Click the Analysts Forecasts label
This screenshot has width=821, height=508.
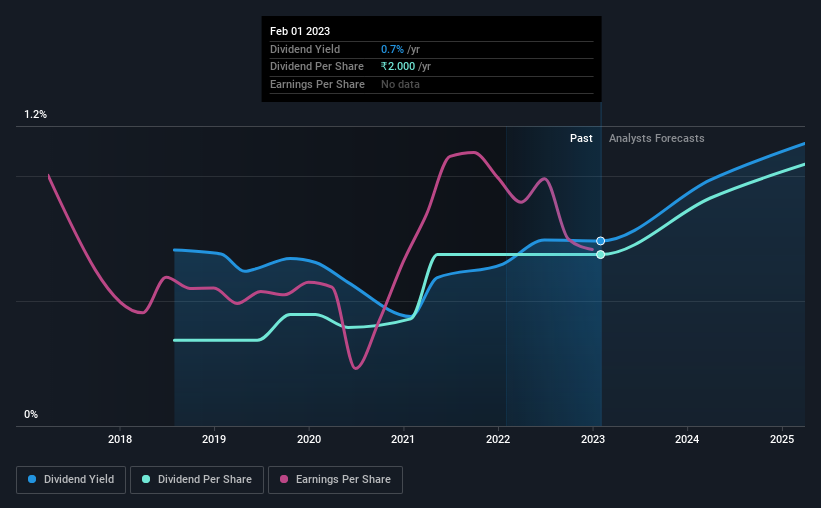tap(657, 138)
